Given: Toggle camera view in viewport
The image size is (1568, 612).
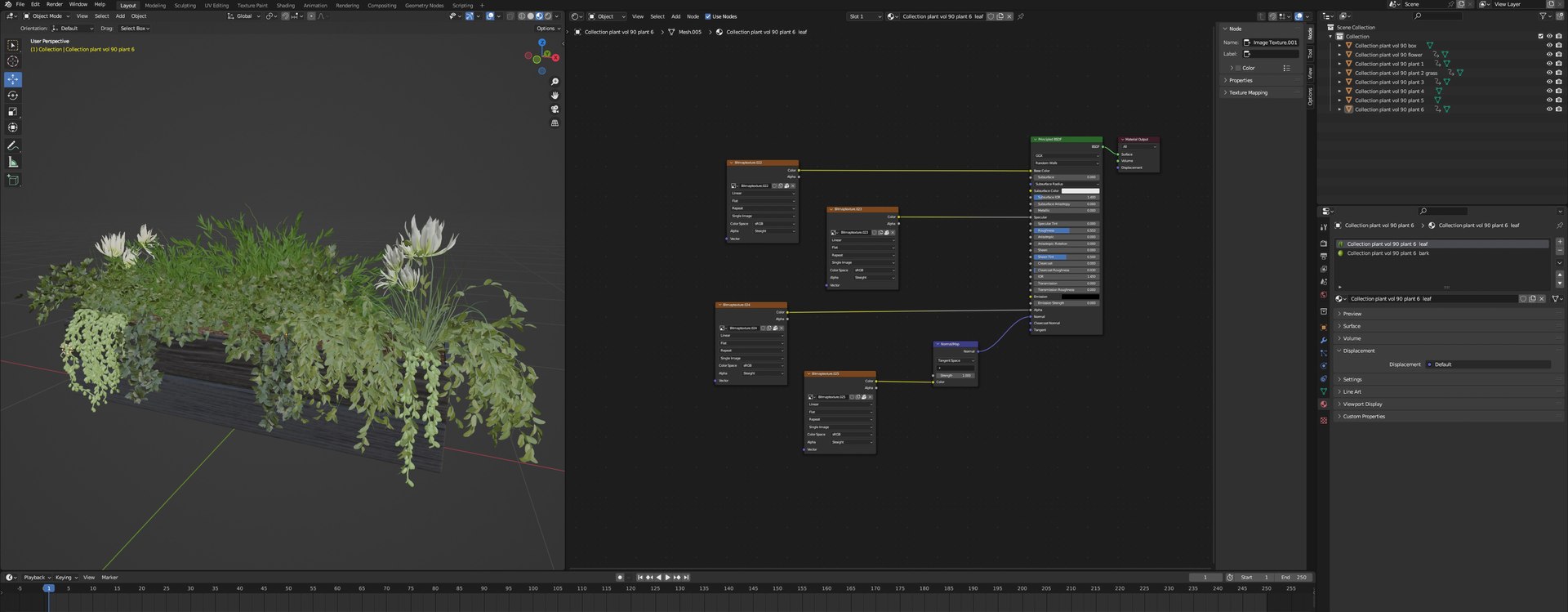Looking at the screenshot, I should click(x=555, y=109).
